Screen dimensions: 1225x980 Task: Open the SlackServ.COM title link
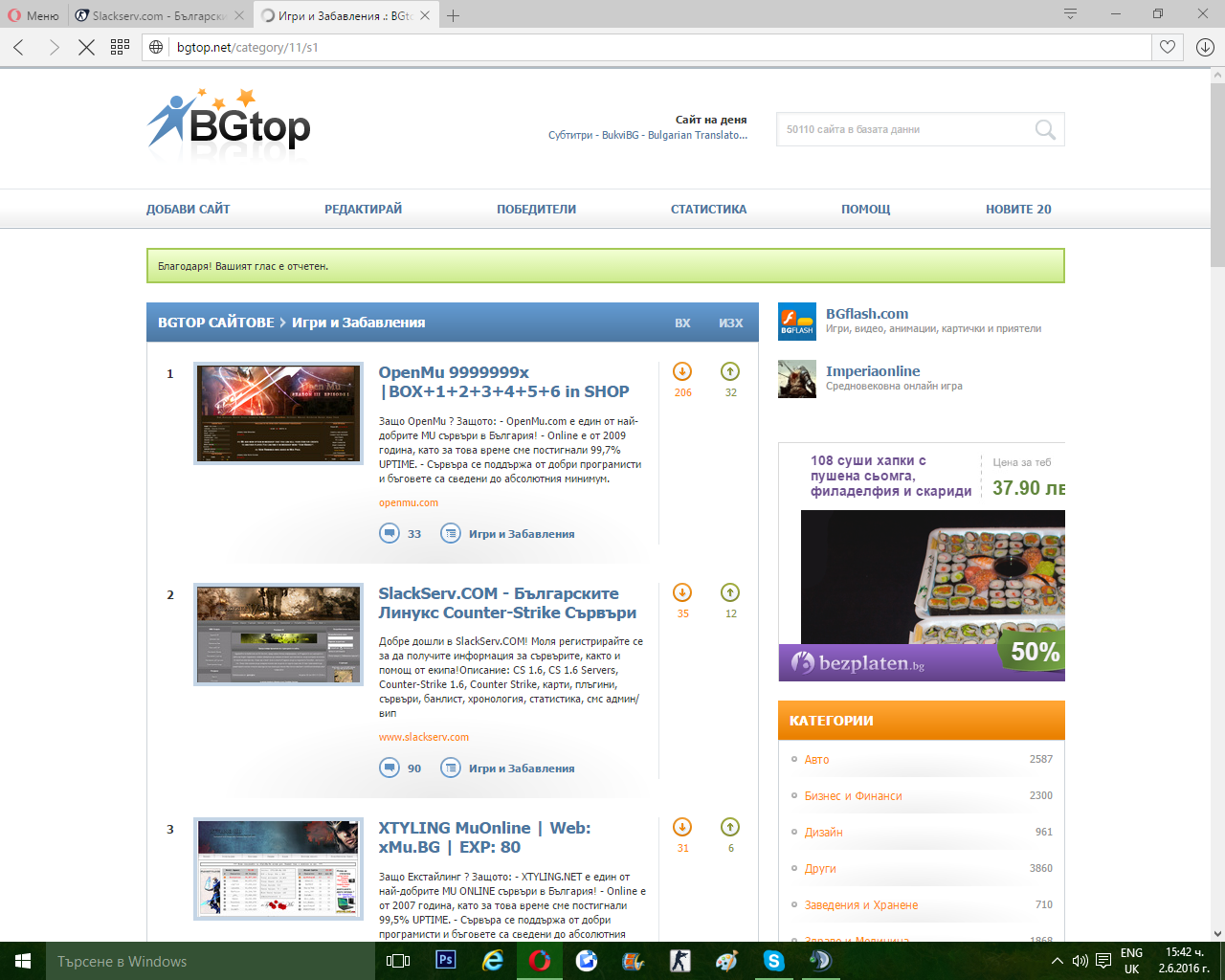click(507, 603)
